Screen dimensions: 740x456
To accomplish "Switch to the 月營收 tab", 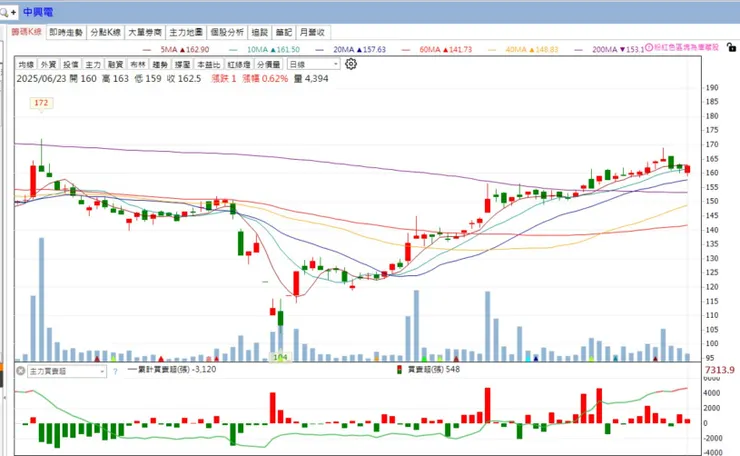I will point(312,32).
